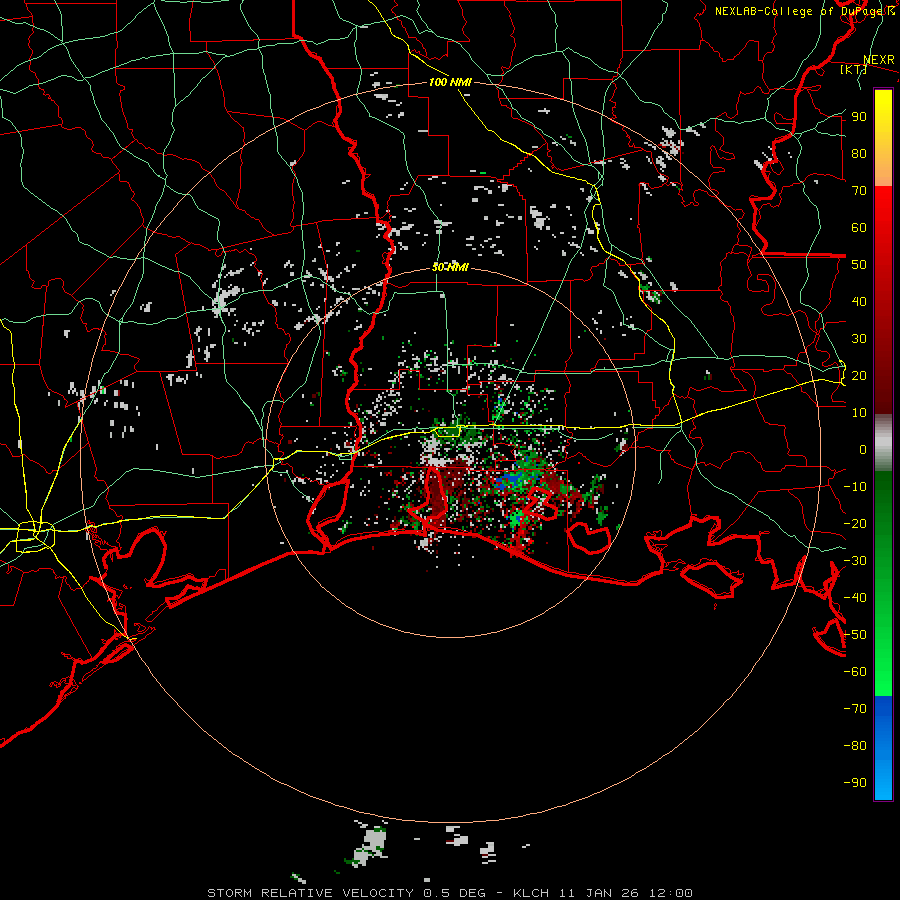Viewport: 900px width, 900px height.
Task: Click the "40" scale value
Action: 859,302
